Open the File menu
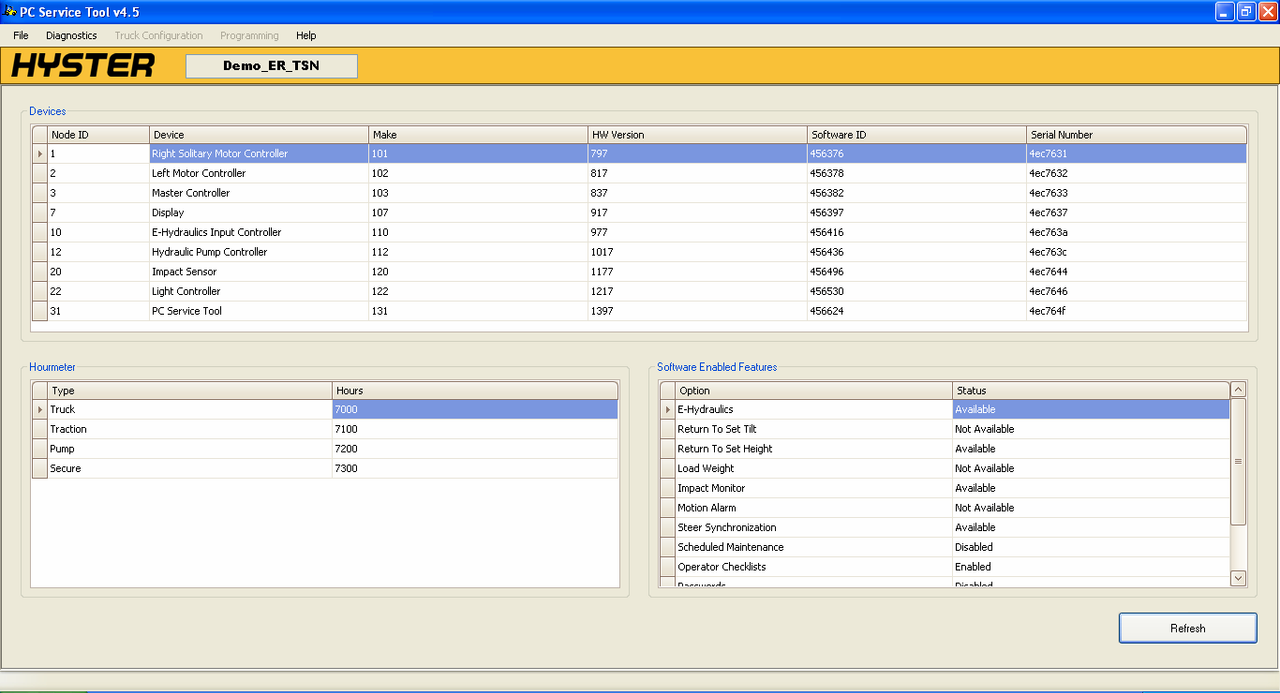The height and width of the screenshot is (693, 1280). [x=21, y=35]
